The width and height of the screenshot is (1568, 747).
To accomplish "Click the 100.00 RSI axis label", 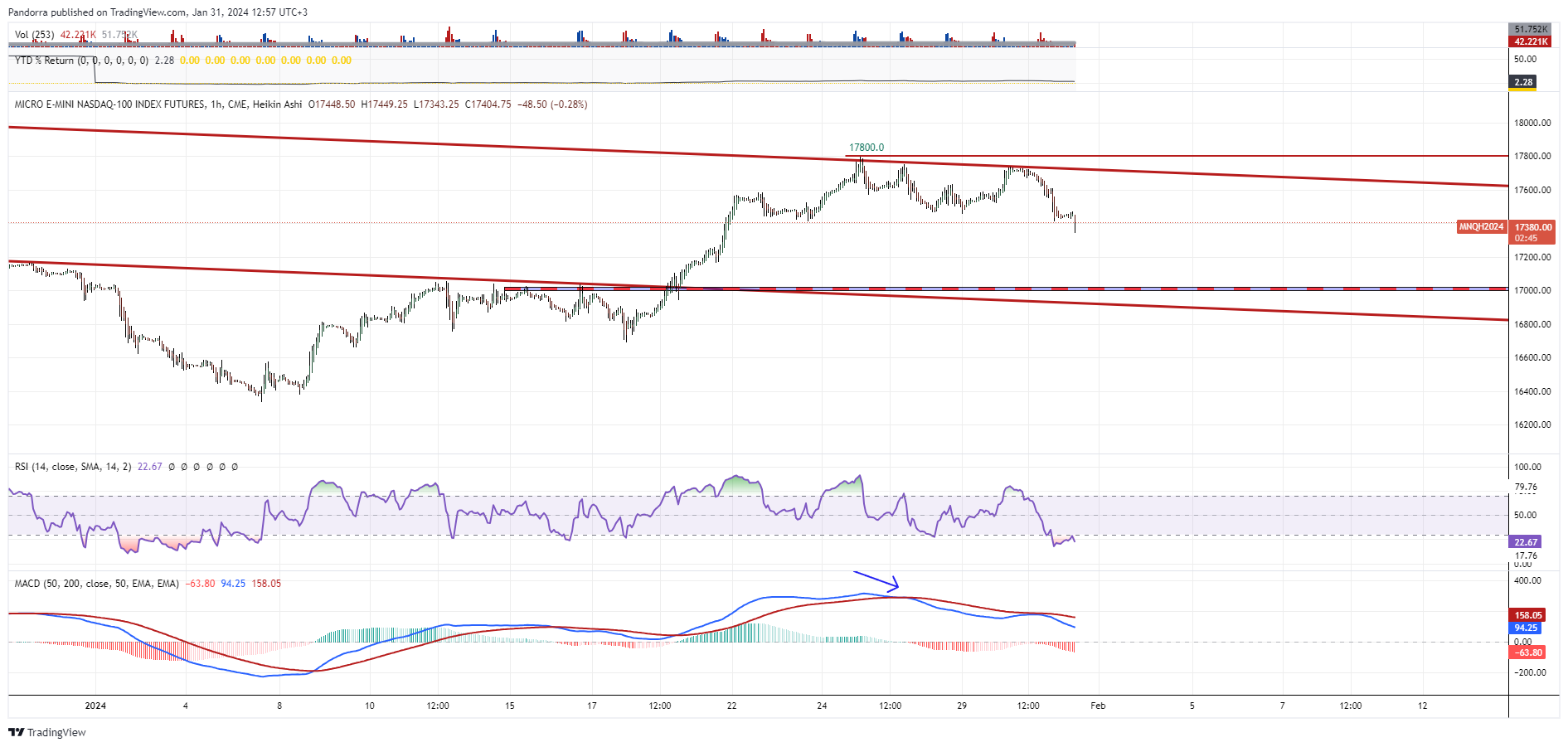I will (x=1527, y=467).
